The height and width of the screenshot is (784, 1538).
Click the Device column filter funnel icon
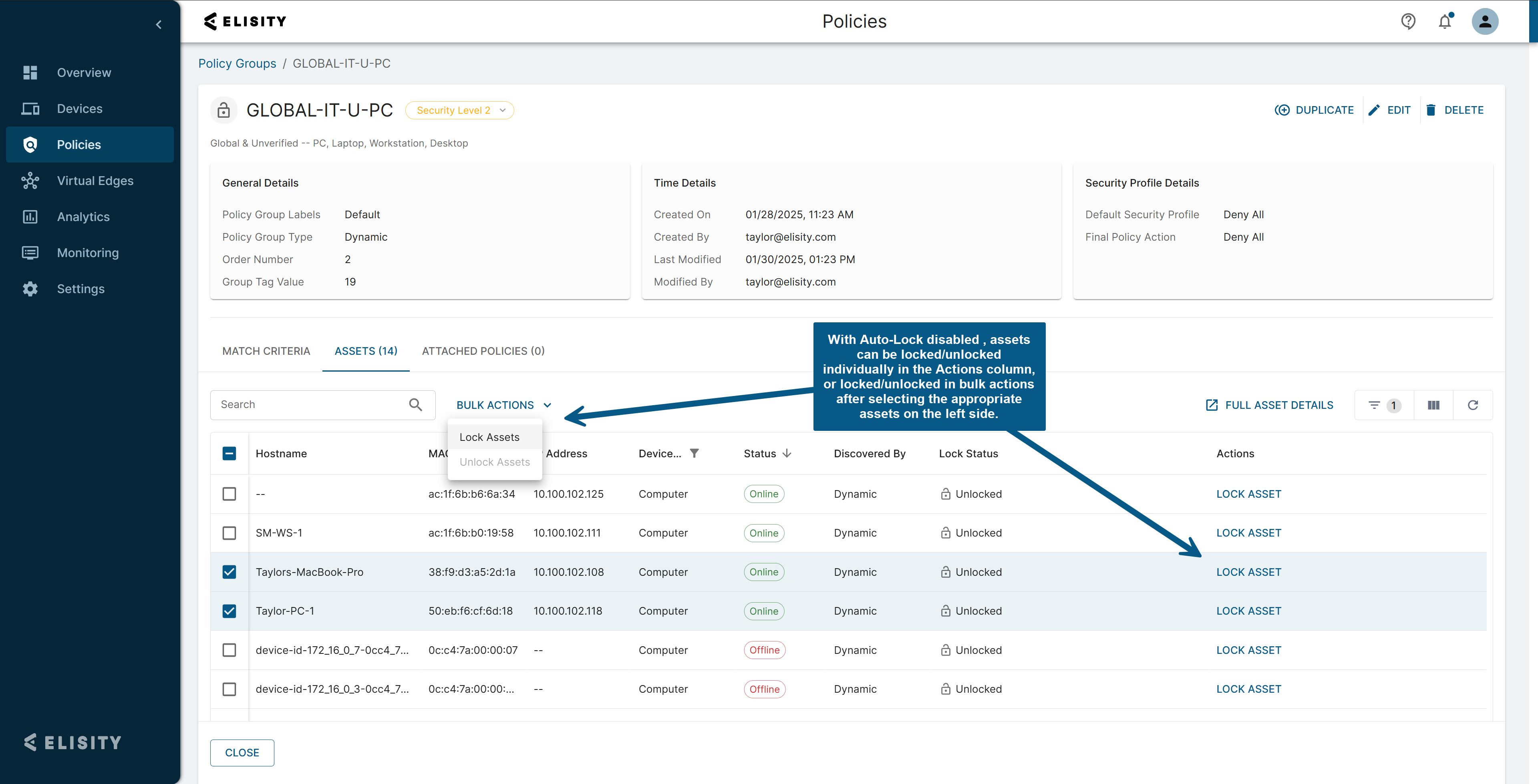click(695, 453)
